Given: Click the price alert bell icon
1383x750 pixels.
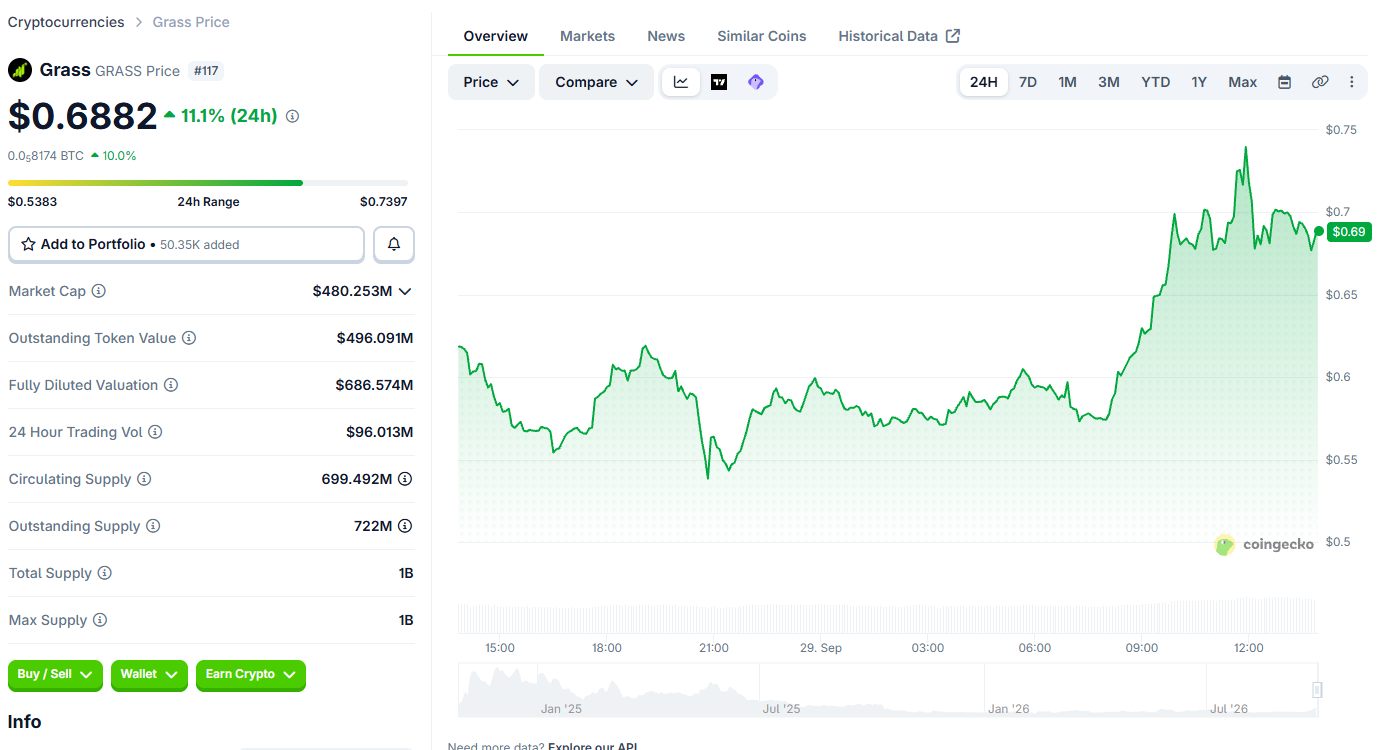Looking at the screenshot, I should pos(394,244).
